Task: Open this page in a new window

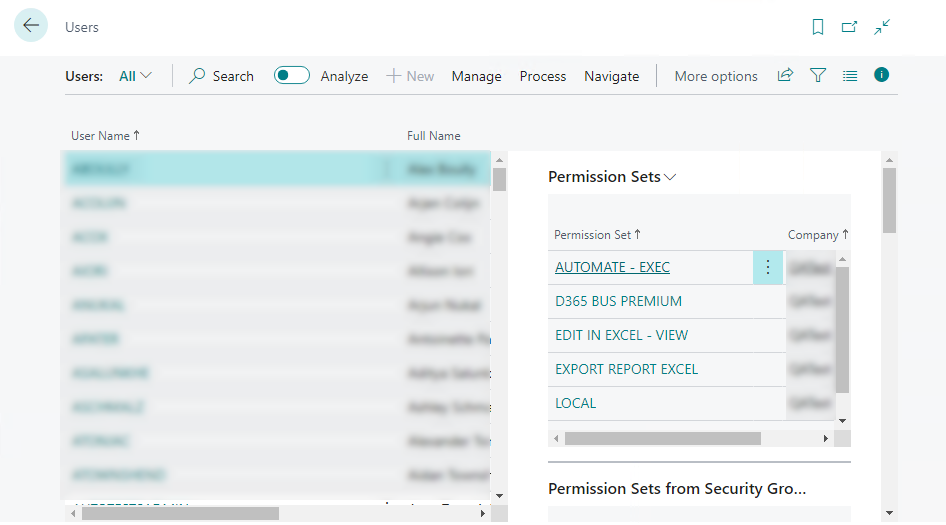Action: click(x=849, y=27)
